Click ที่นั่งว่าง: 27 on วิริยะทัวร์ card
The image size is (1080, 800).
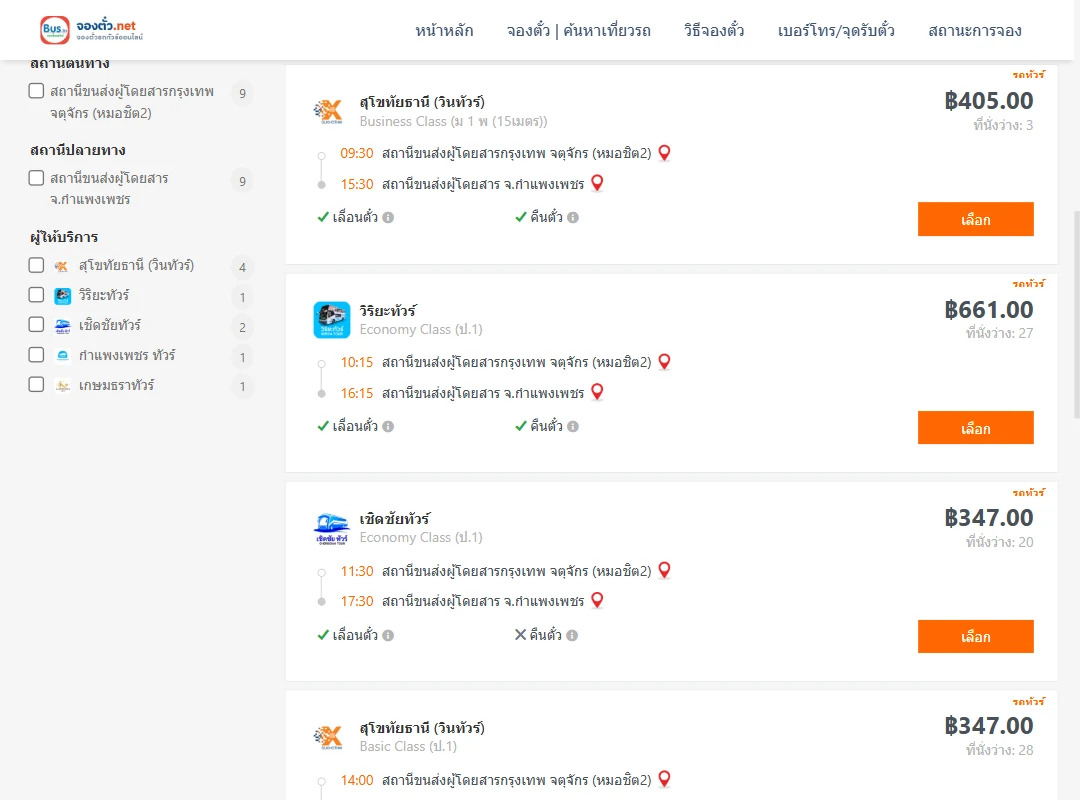click(999, 334)
